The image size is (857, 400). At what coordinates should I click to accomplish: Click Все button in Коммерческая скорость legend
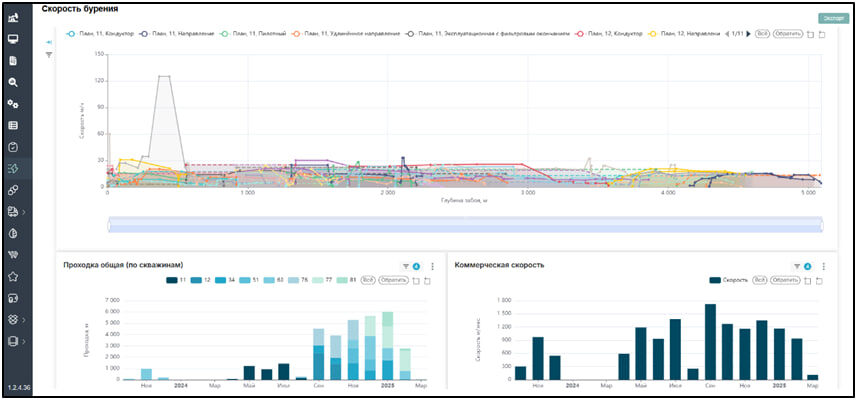tap(759, 280)
